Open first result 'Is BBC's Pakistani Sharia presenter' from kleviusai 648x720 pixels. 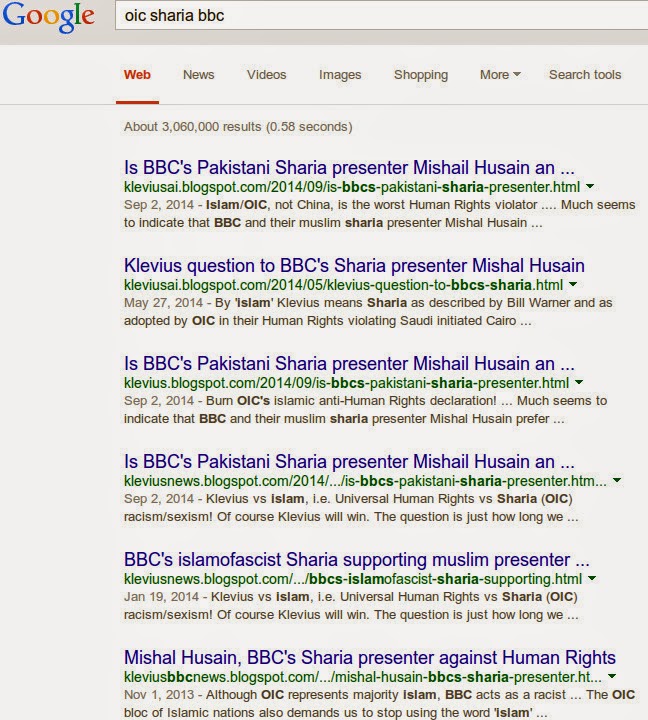[349, 168]
